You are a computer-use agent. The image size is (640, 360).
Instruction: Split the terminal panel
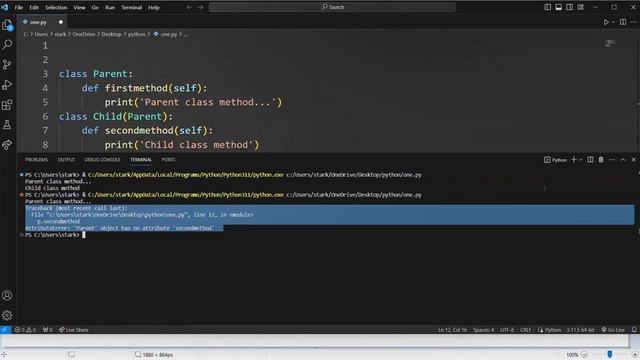[x=590, y=160]
